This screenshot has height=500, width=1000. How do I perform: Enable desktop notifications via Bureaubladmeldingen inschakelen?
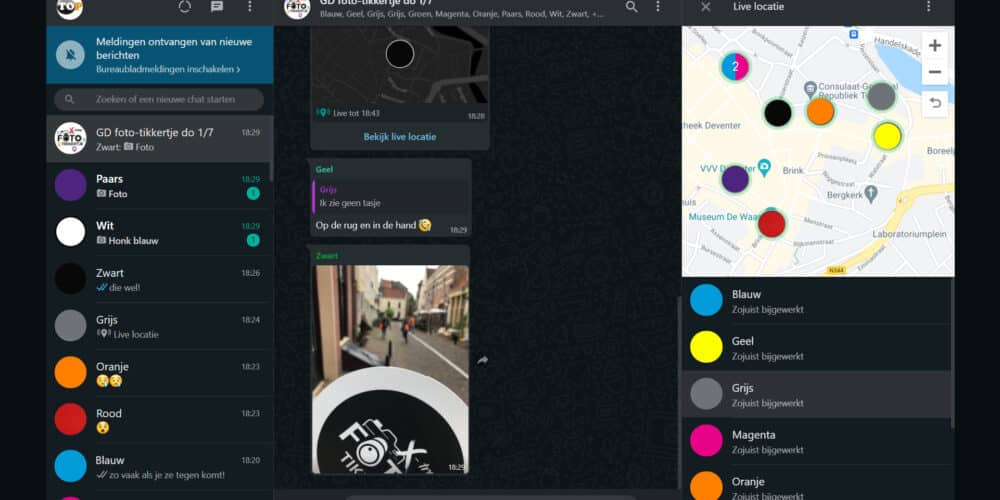tap(168, 70)
